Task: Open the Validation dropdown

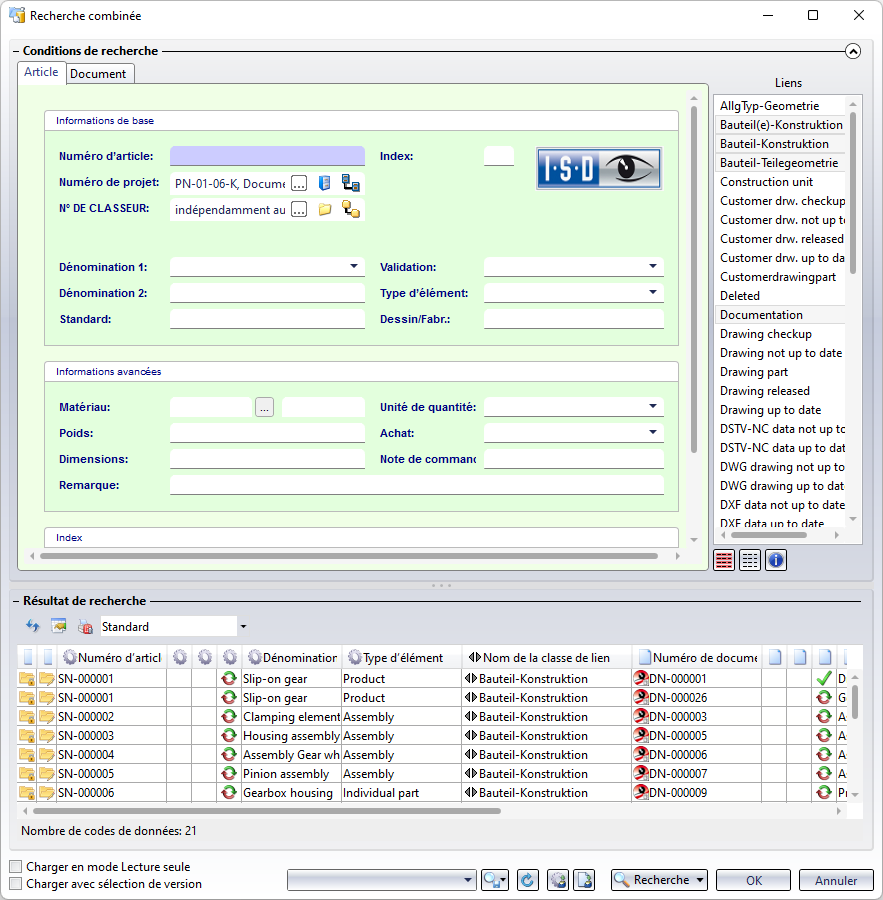Action: pos(653,267)
